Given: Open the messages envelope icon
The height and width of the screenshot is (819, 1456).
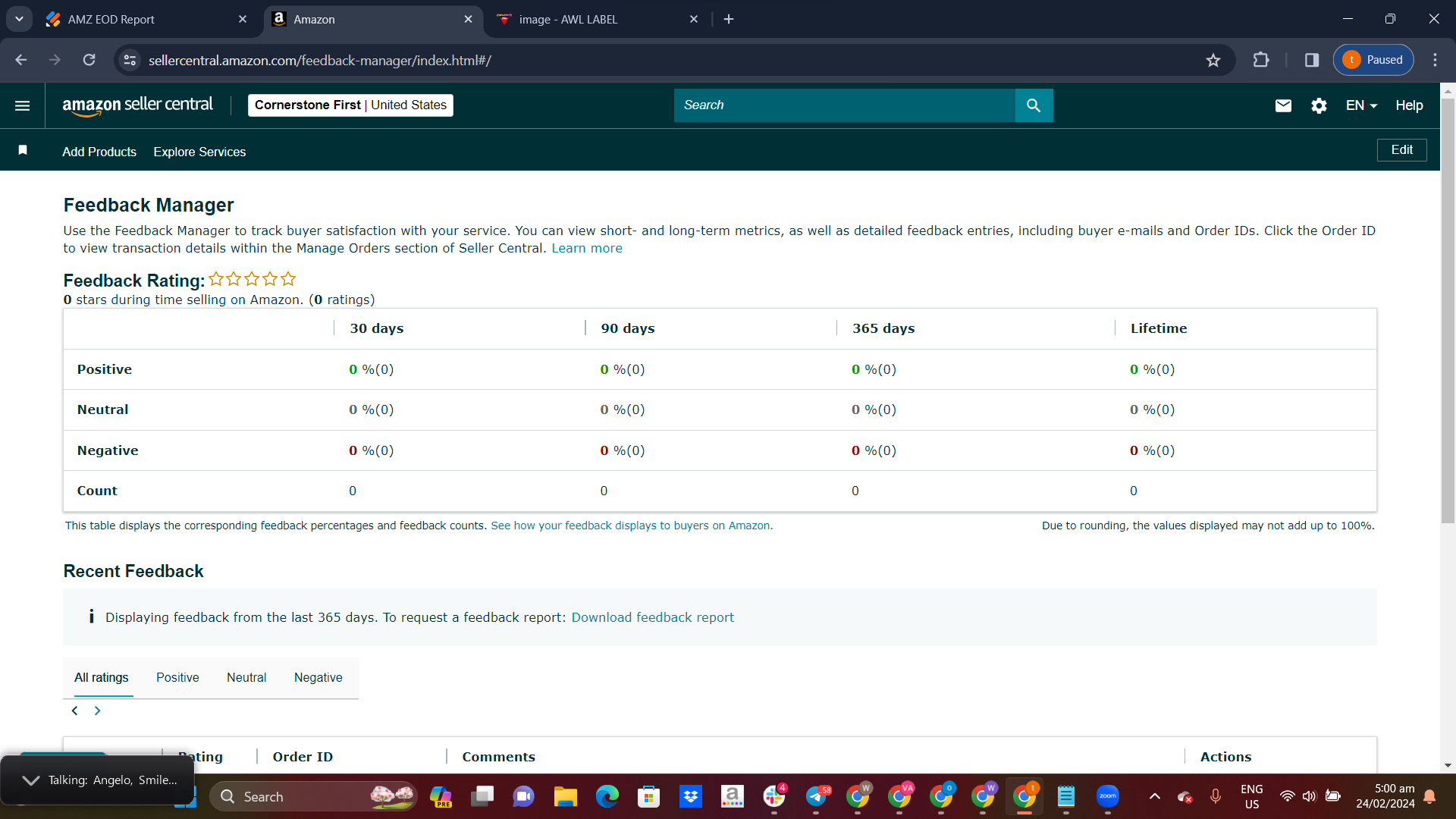Looking at the screenshot, I should click(x=1283, y=105).
